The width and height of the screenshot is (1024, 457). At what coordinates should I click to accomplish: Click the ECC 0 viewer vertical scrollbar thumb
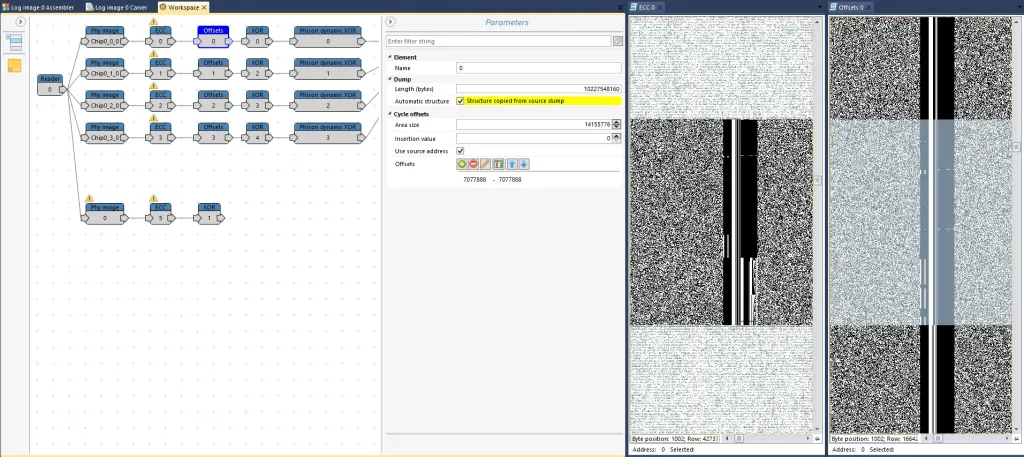point(818,180)
